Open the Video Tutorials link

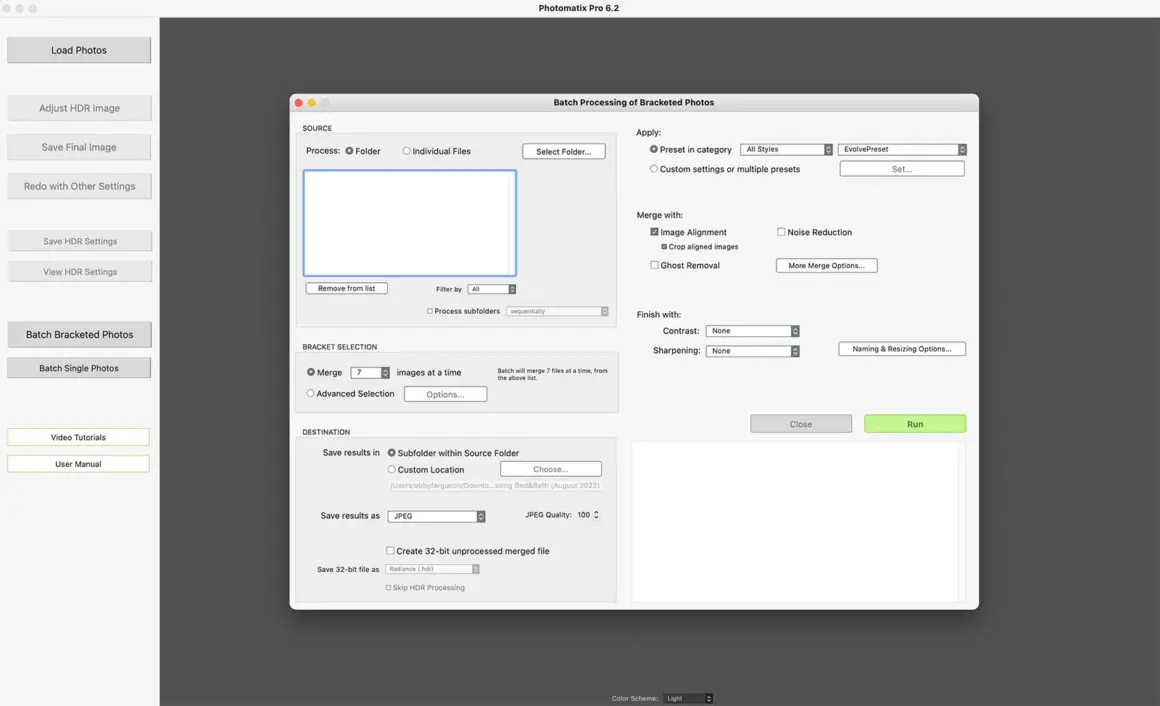(78, 437)
